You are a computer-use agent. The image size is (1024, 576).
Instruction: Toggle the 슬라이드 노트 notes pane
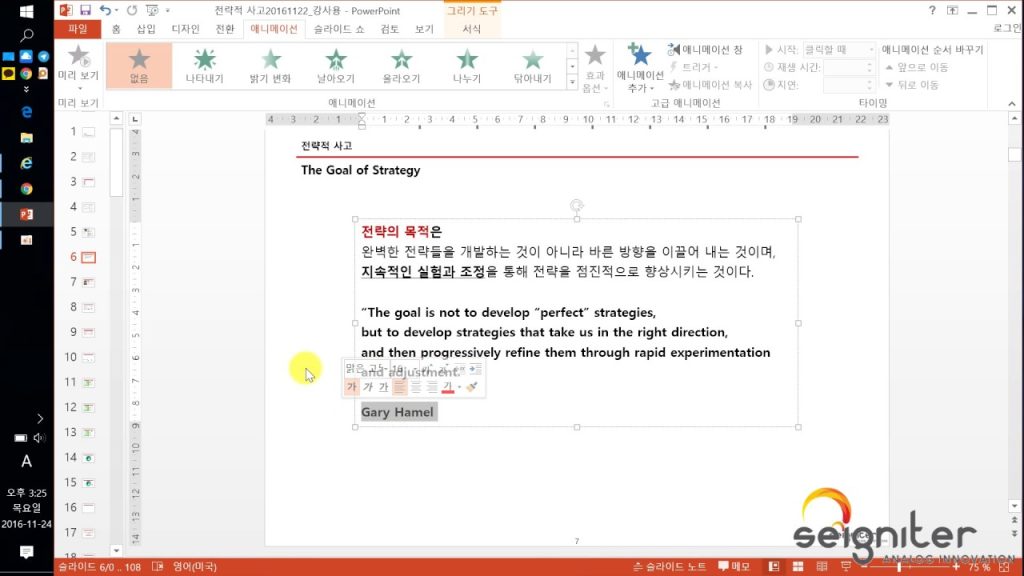[670, 567]
